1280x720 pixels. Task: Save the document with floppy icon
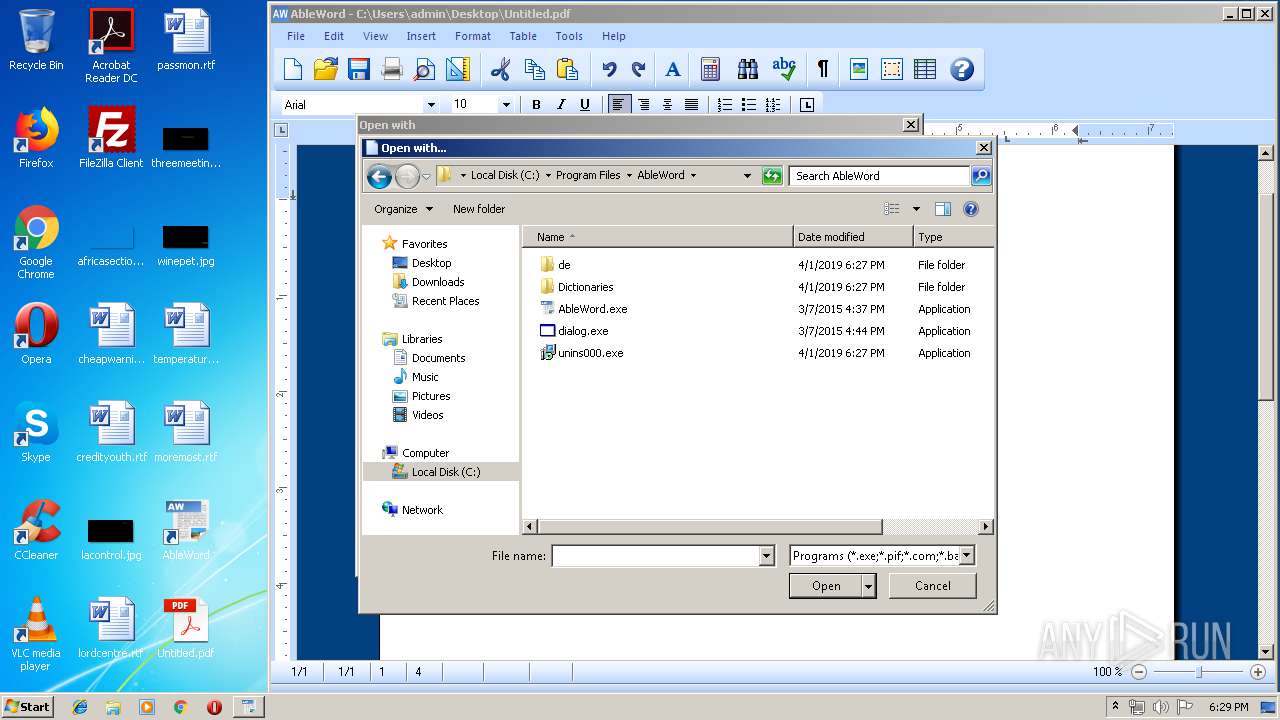pyautogui.click(x=359, y=69)
